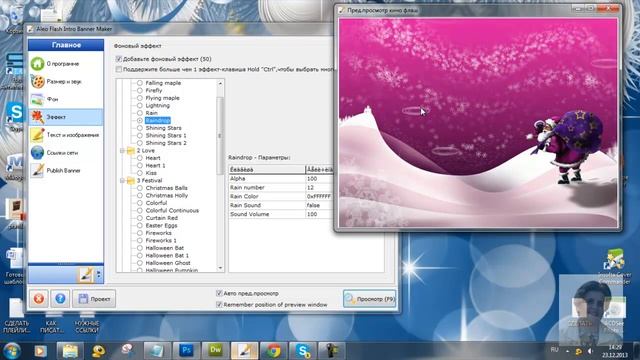Edit the Sound Volume value
Screen dimensions: 640x360
point(319,214)
